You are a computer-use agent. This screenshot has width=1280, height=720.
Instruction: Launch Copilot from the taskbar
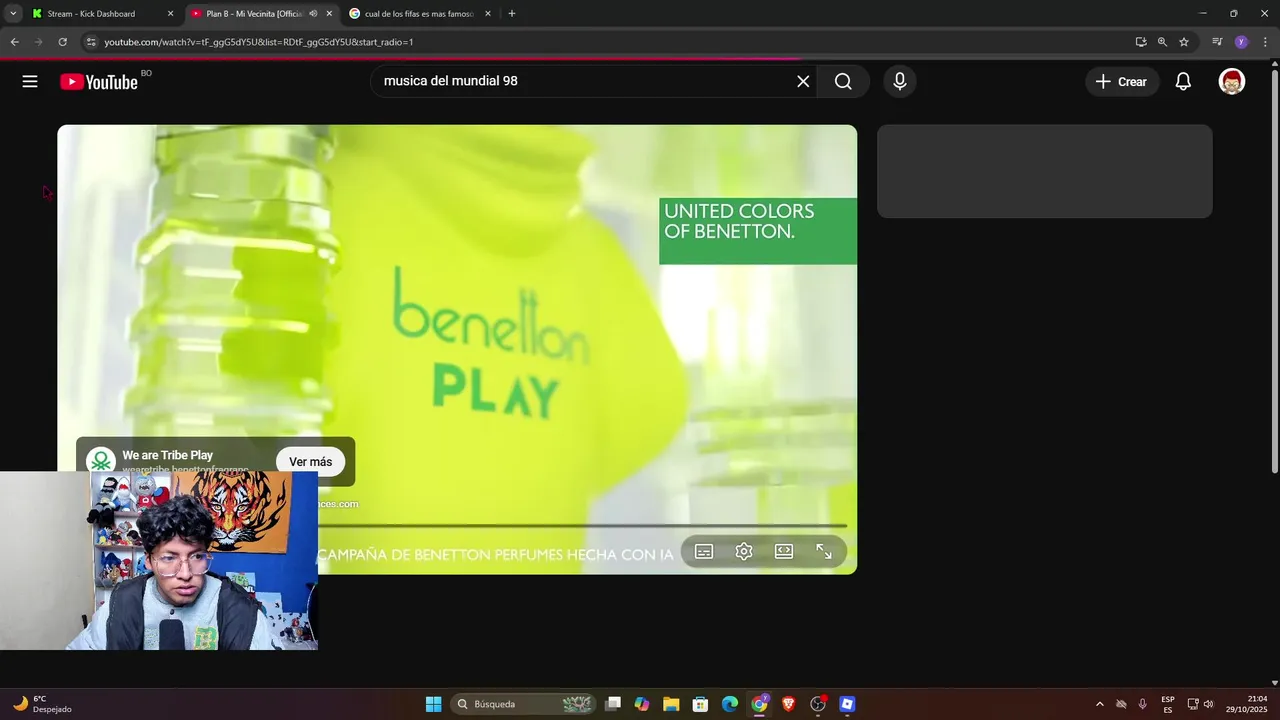click(x=642, y=704)
